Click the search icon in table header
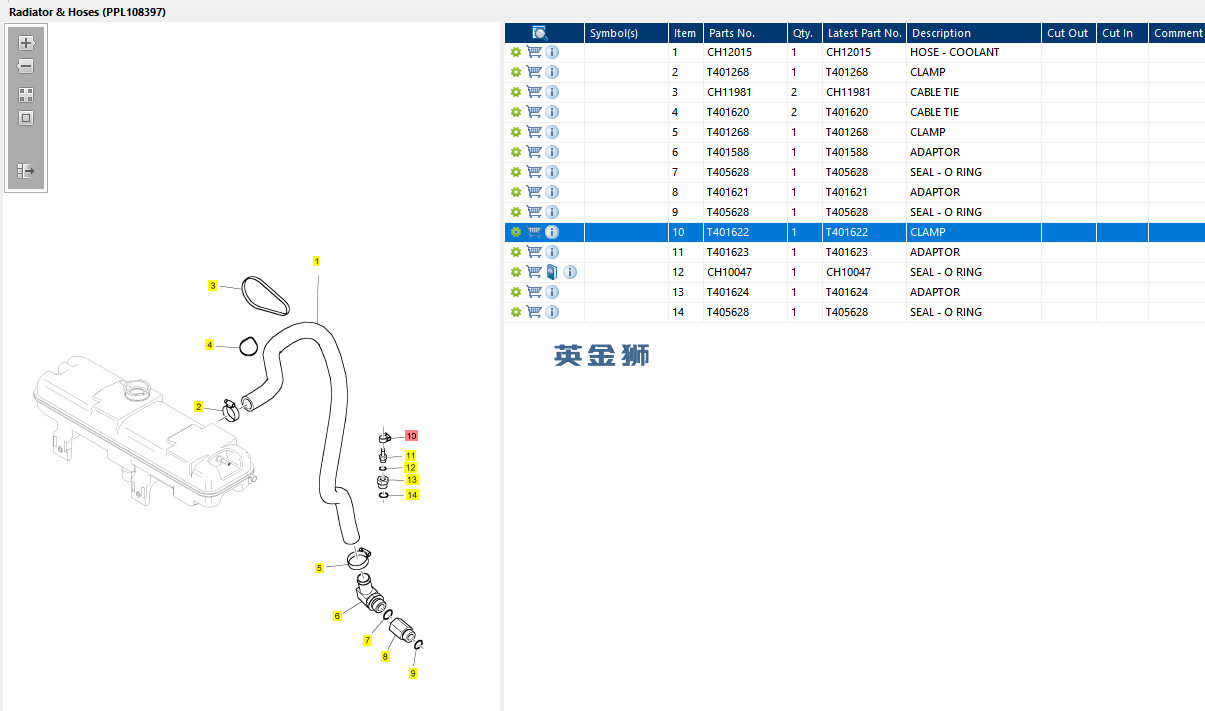The width and height of the screenshot is (1205, 711). [540, 33]
